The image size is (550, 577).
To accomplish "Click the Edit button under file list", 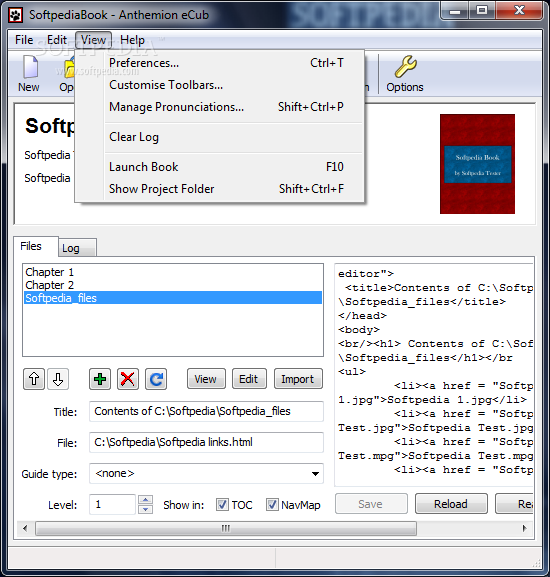I will (249, 379).
